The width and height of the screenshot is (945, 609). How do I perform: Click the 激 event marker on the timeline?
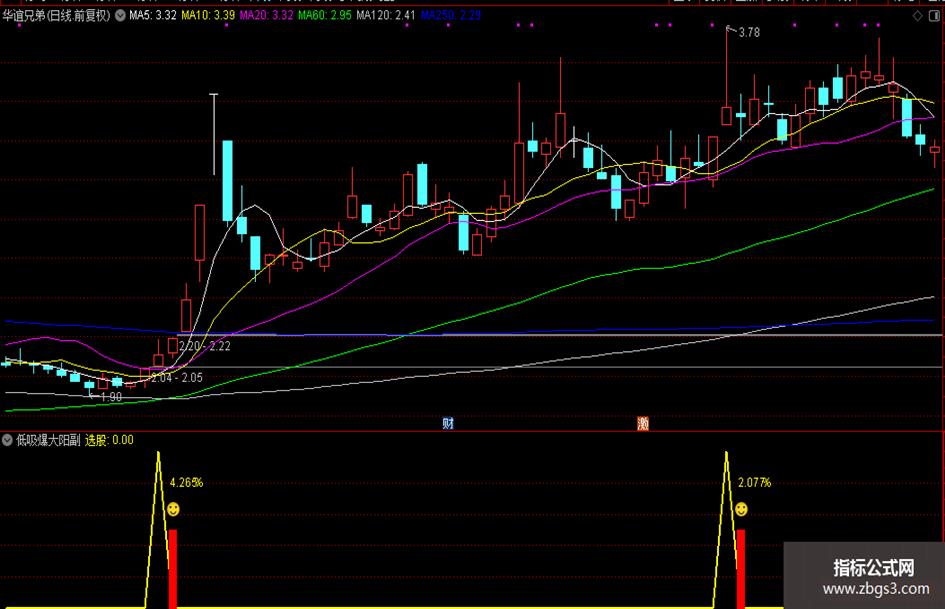[643, 423]
